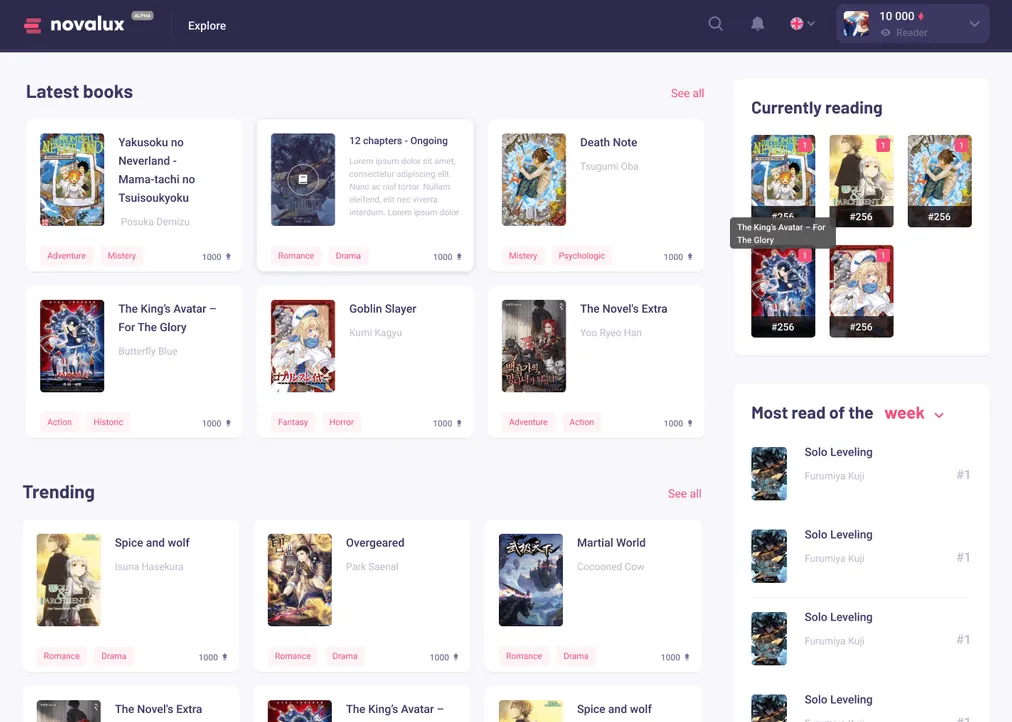Click the novalux logo in the top bar
The image size is (1012, 722).
coord(87,23)
